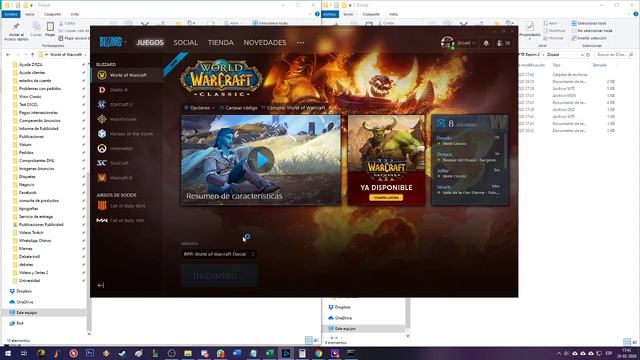Screen dimensions: 640x360
Task: Open the Pagos internacionales folder
Action: pos(38,113)
